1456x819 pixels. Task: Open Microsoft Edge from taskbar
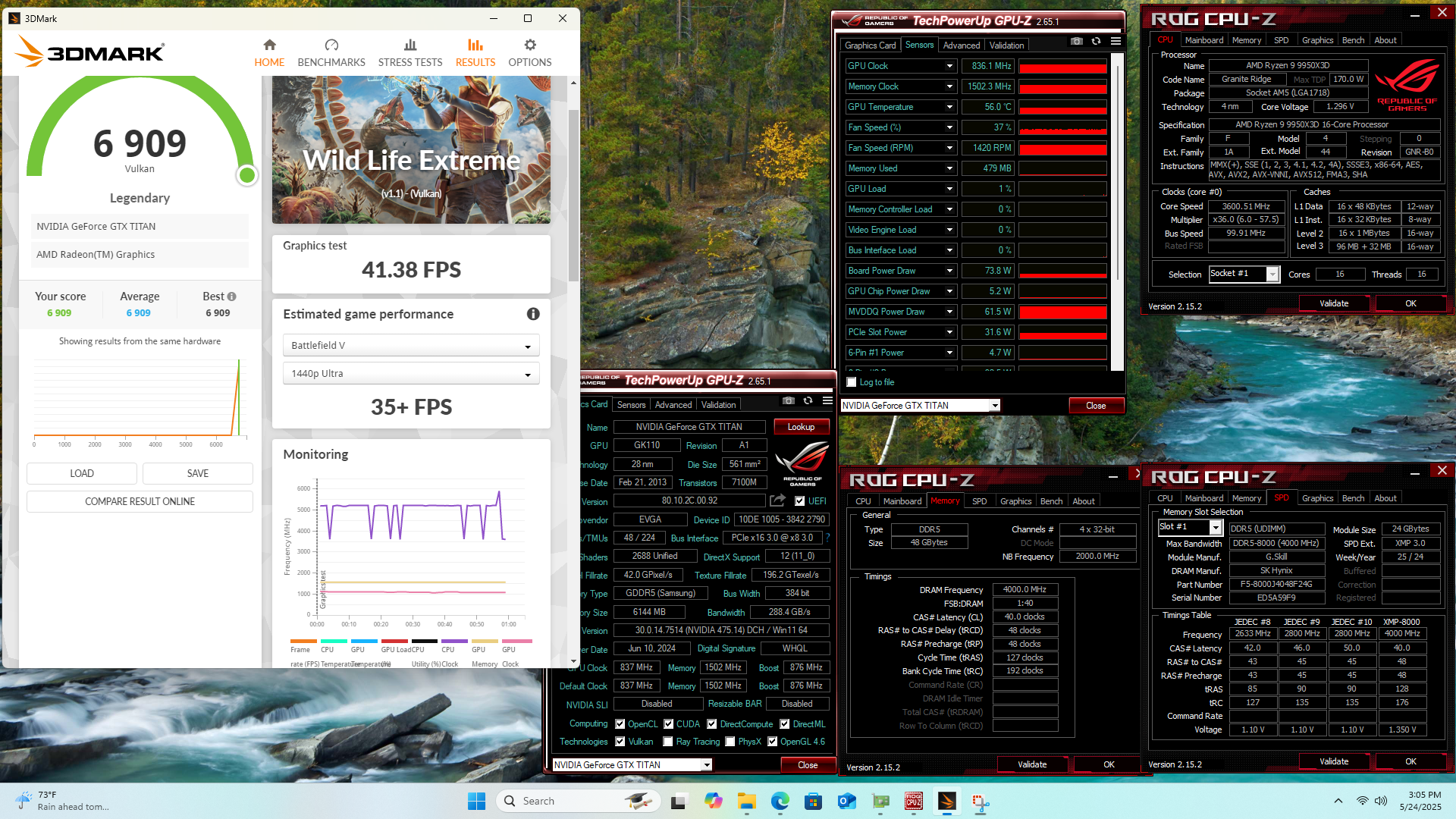pyautogui.click(x=780, y=801)
